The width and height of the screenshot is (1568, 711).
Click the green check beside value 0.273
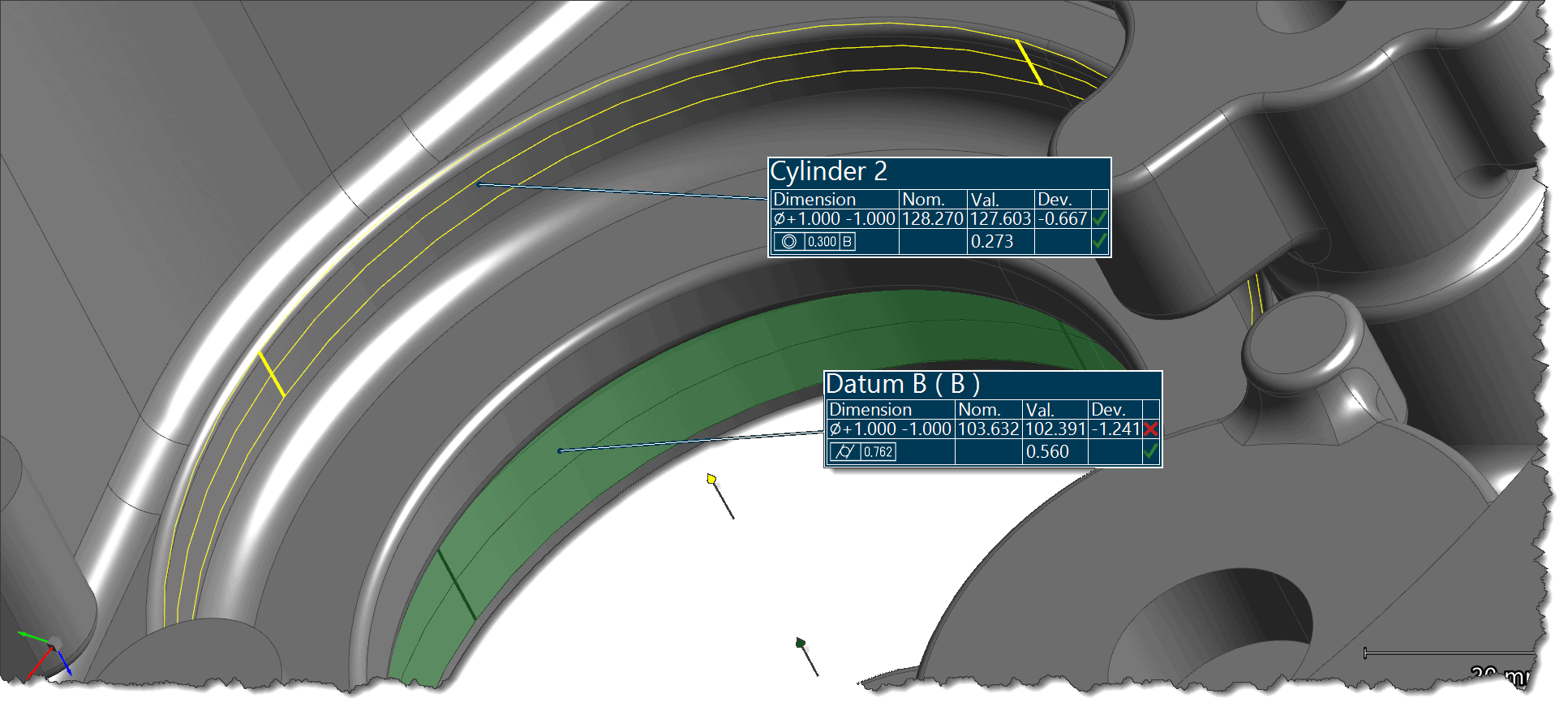click(x=1099, y=241)
